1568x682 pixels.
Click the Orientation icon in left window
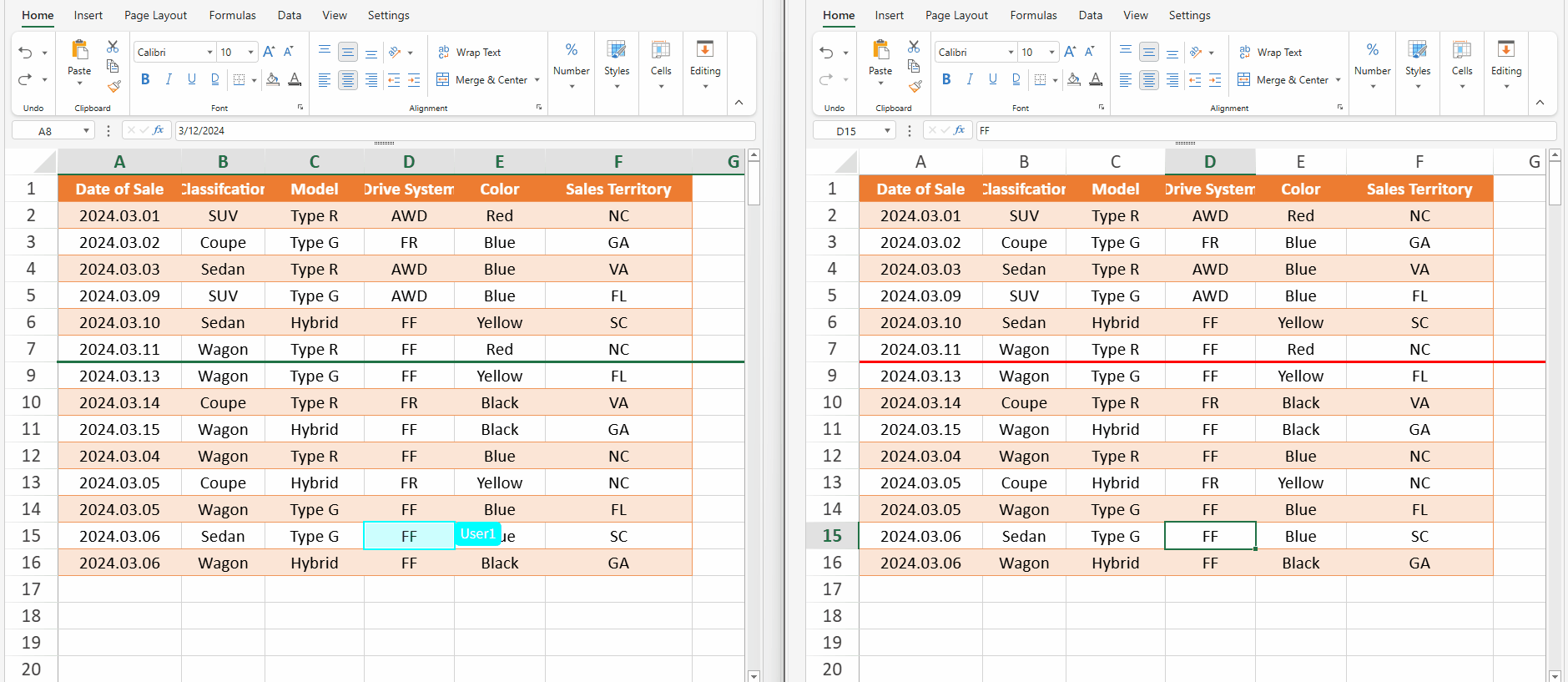click(396, 52)
